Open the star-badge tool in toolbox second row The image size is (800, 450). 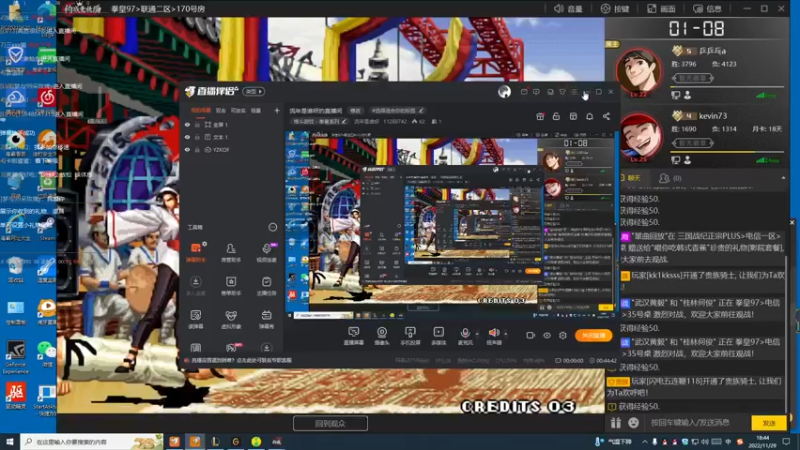click(231, 286)
